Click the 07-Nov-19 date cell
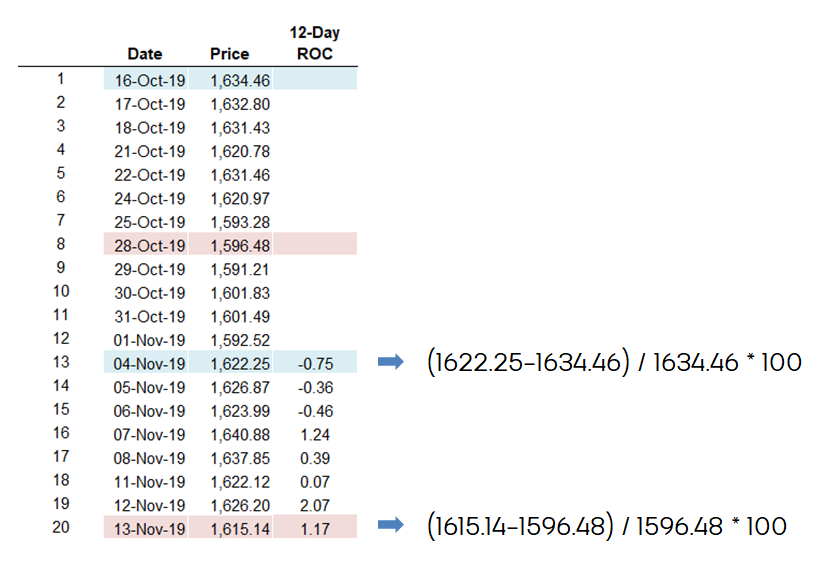The image size is (821, 566). pos(149,435)
